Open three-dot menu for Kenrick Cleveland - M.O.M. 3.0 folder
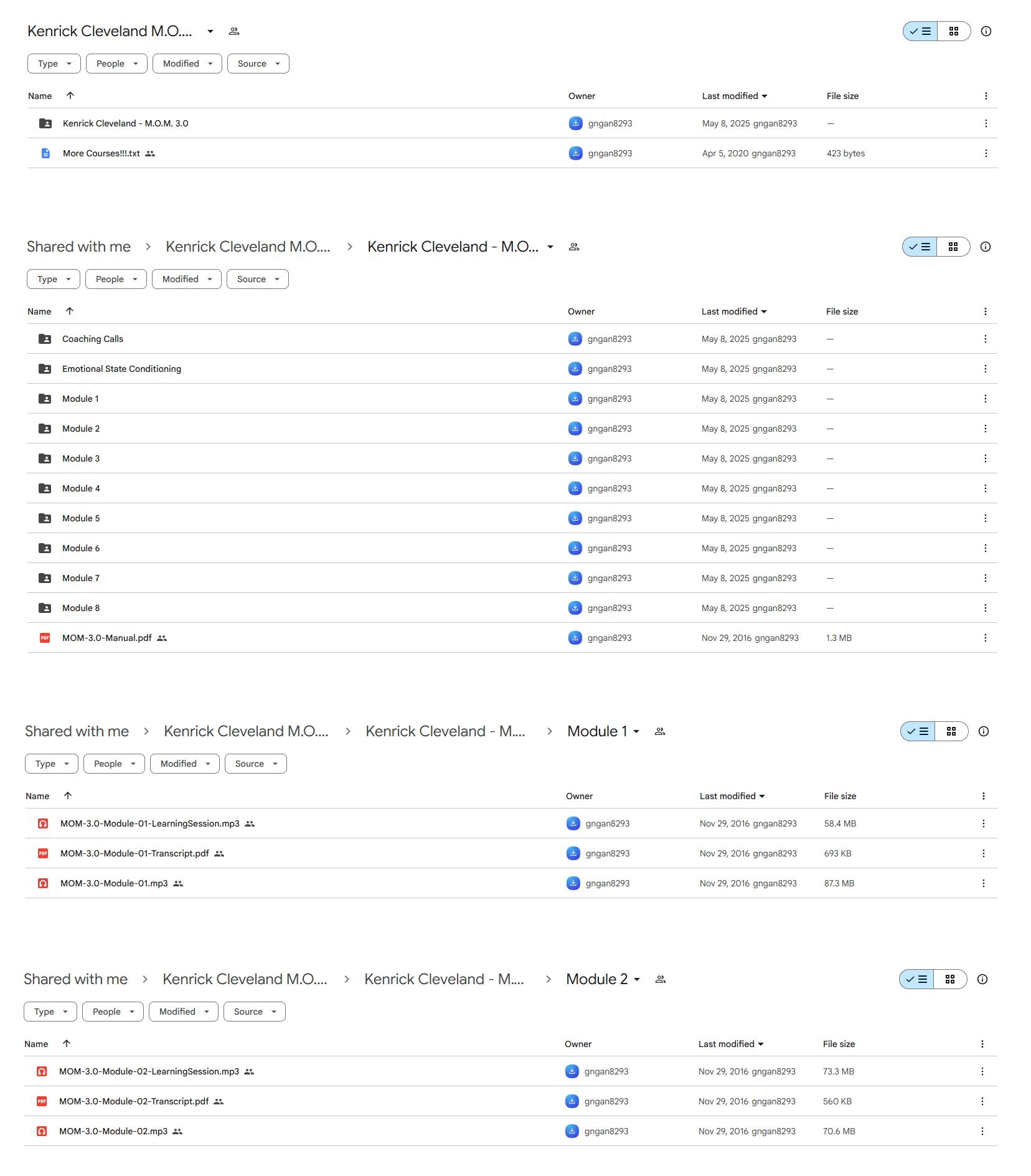This screenshot has height=1176, width=1031. [986, 123]
